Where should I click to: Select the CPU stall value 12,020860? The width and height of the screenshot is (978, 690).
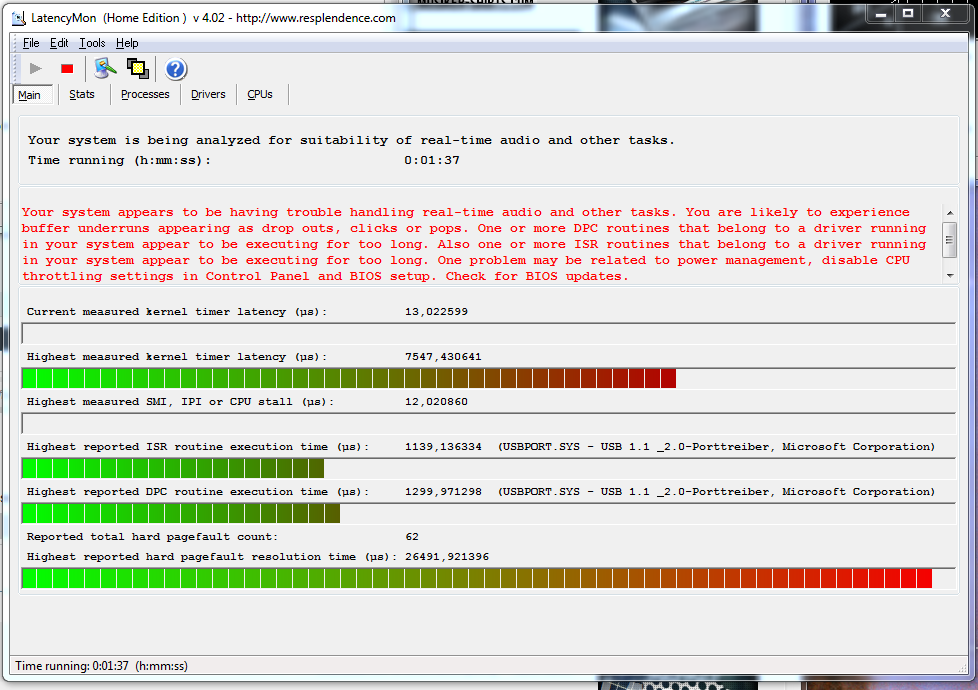436,401
